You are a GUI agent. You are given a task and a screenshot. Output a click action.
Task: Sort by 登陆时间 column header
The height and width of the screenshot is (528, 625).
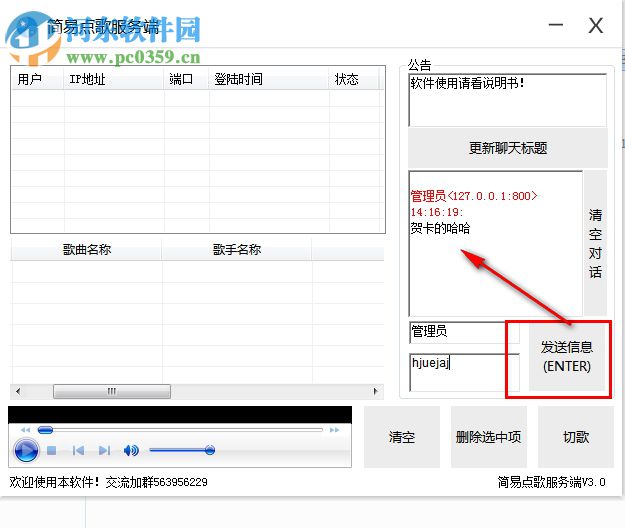[x=269, y=79]
